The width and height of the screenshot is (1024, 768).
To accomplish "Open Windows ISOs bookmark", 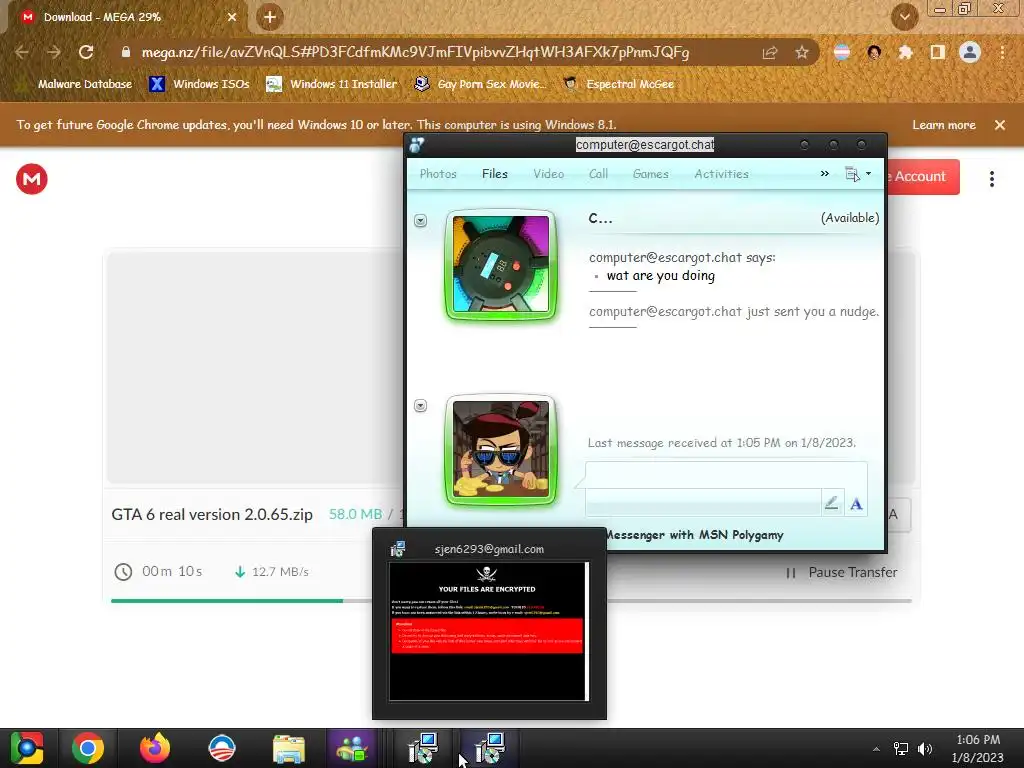I will coord(199,84).
